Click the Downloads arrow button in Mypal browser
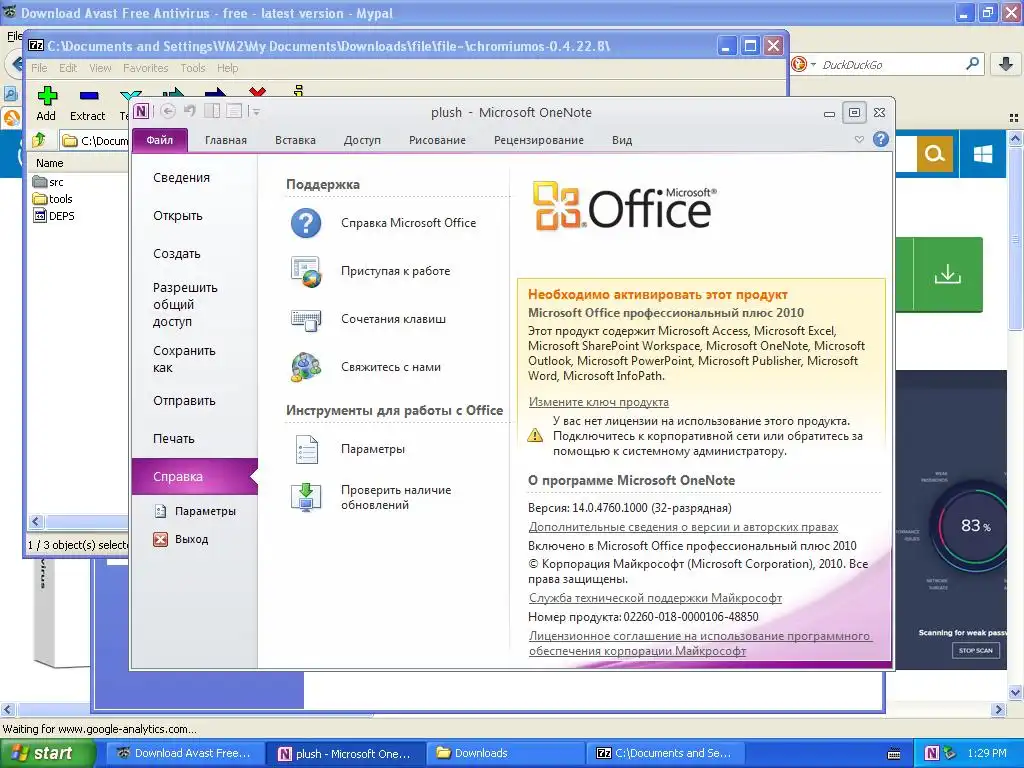The image size is (1024, 768). click(1006, 64)
